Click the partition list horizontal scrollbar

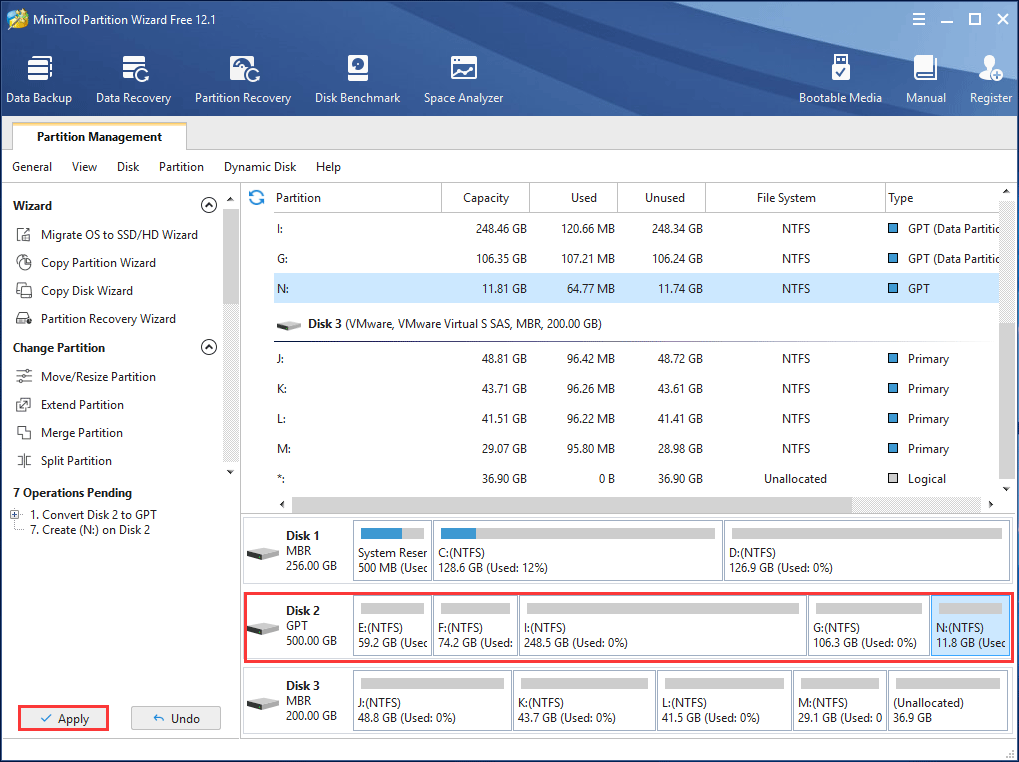(572, 504)
